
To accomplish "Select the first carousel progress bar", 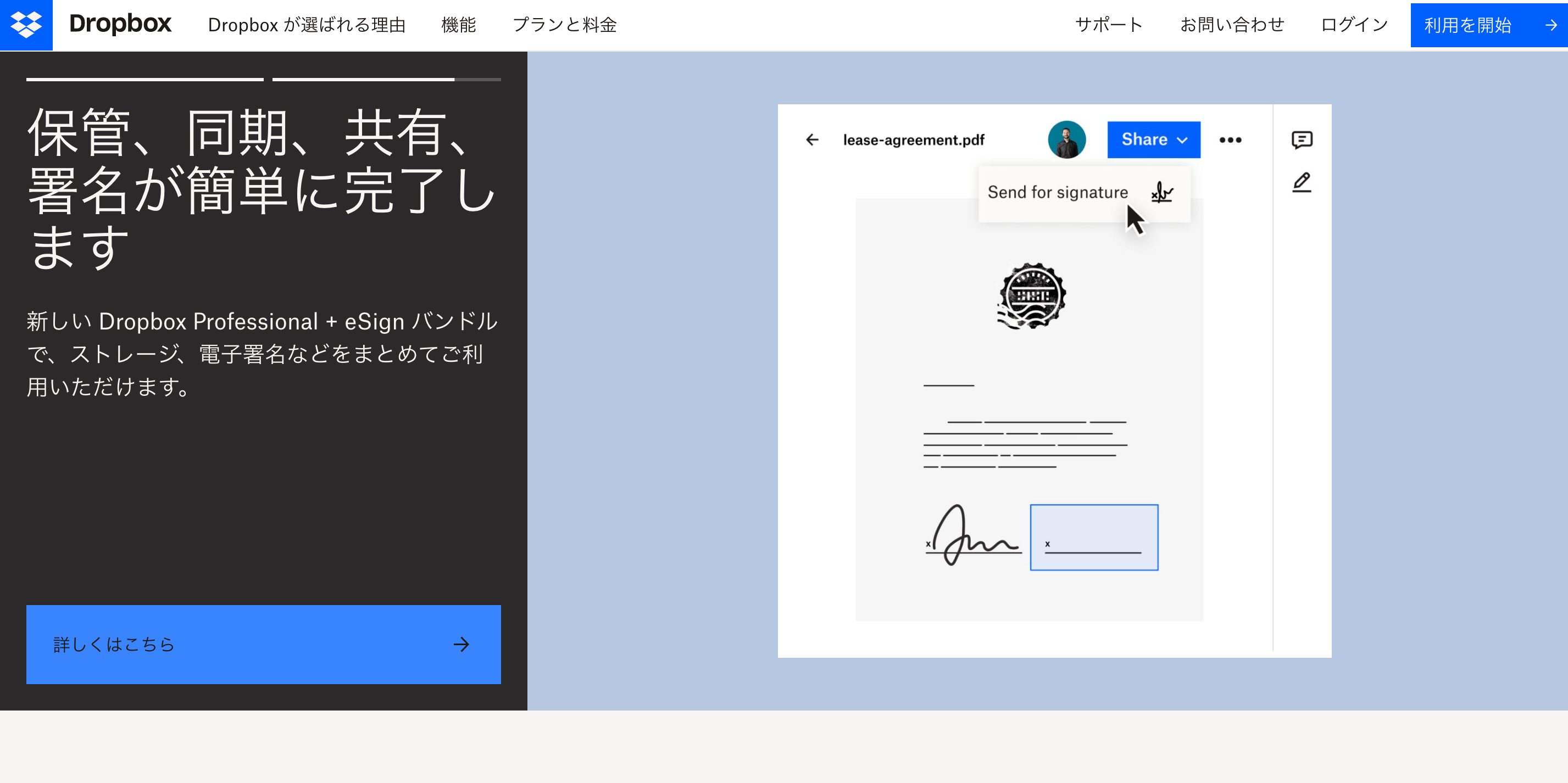I will click(x=145, y=79).
